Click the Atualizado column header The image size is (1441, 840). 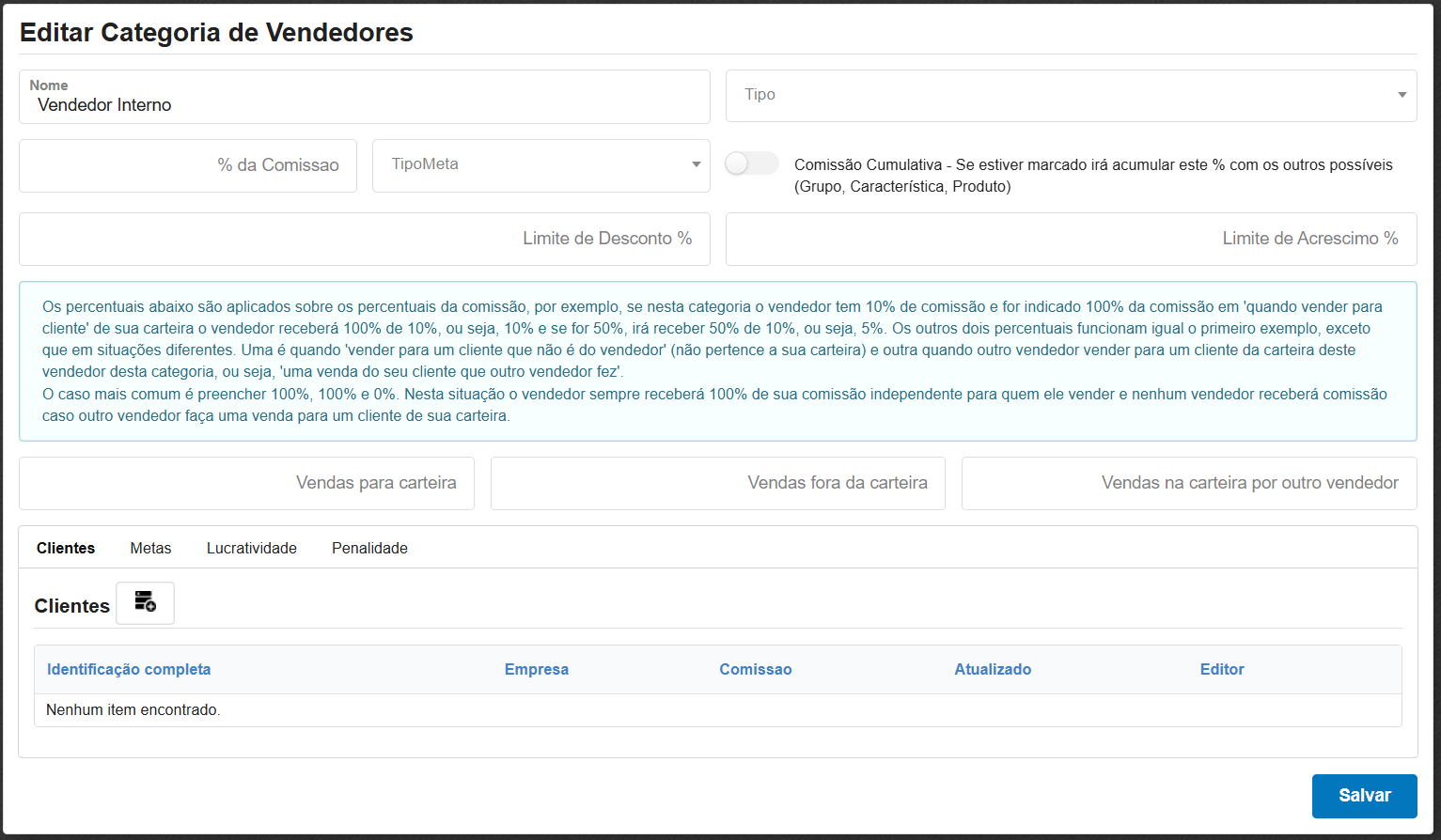[x=993, y=669]
